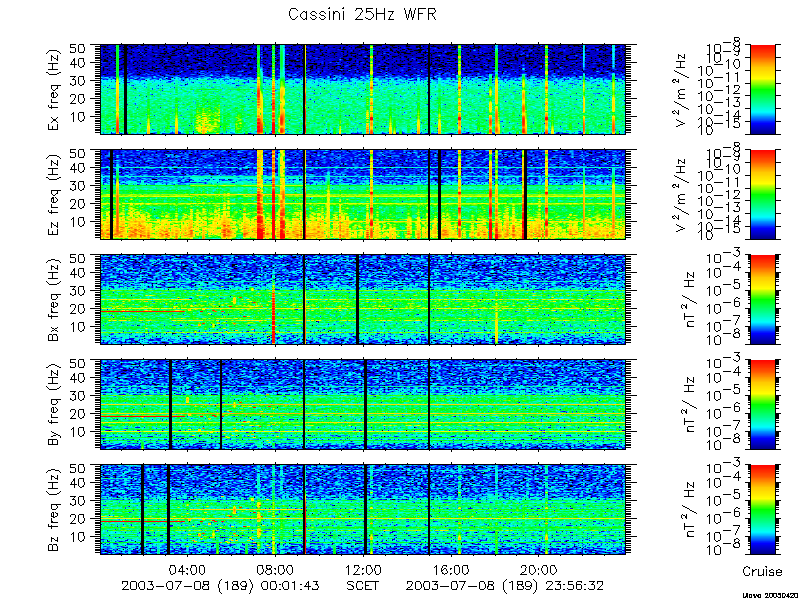Viewport: 800px width, 600px height.
Task: Click the By panel color bar
Action: 762,405
